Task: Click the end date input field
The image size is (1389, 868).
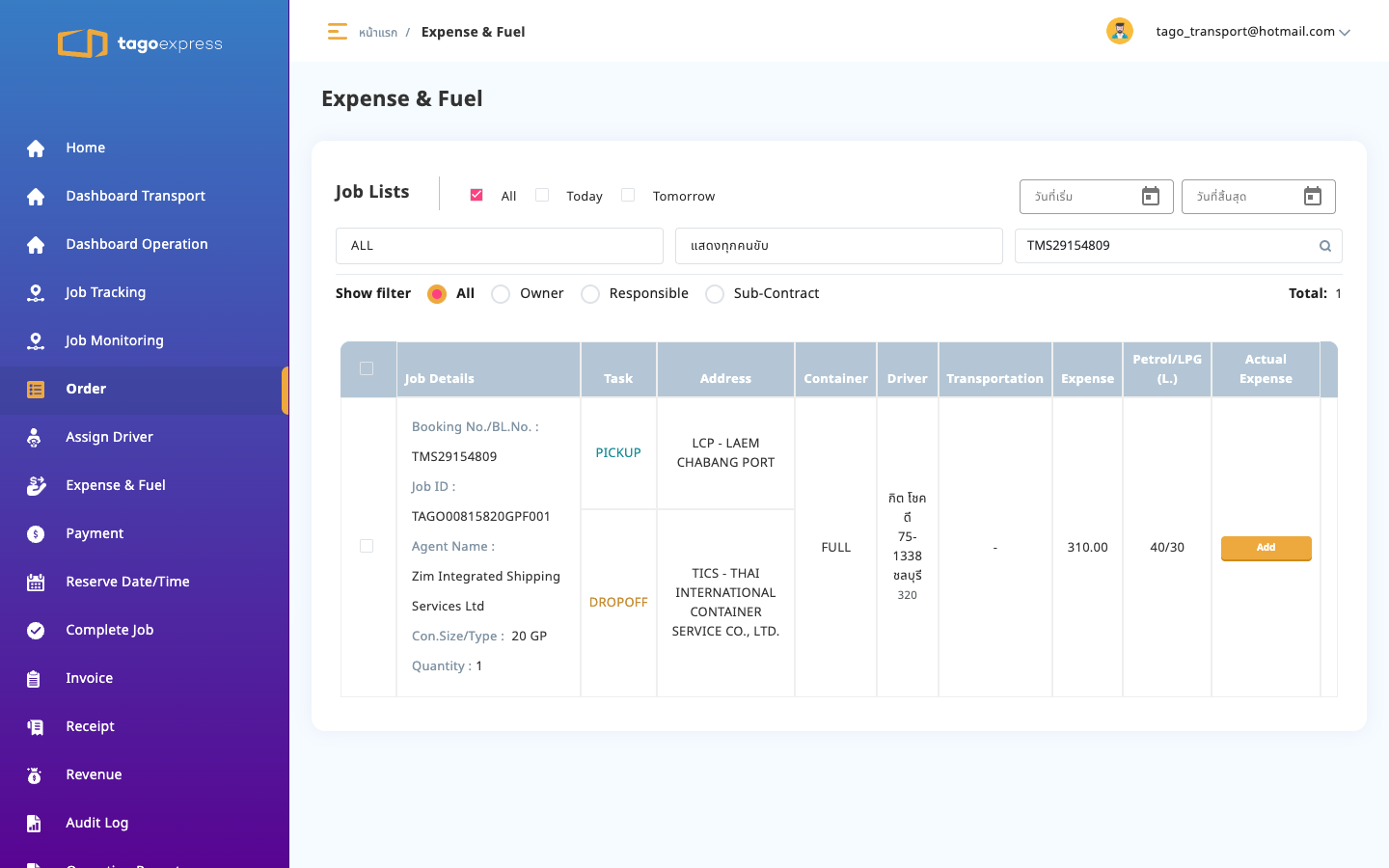Action: pyautogui.click(x=1259, y=197)
